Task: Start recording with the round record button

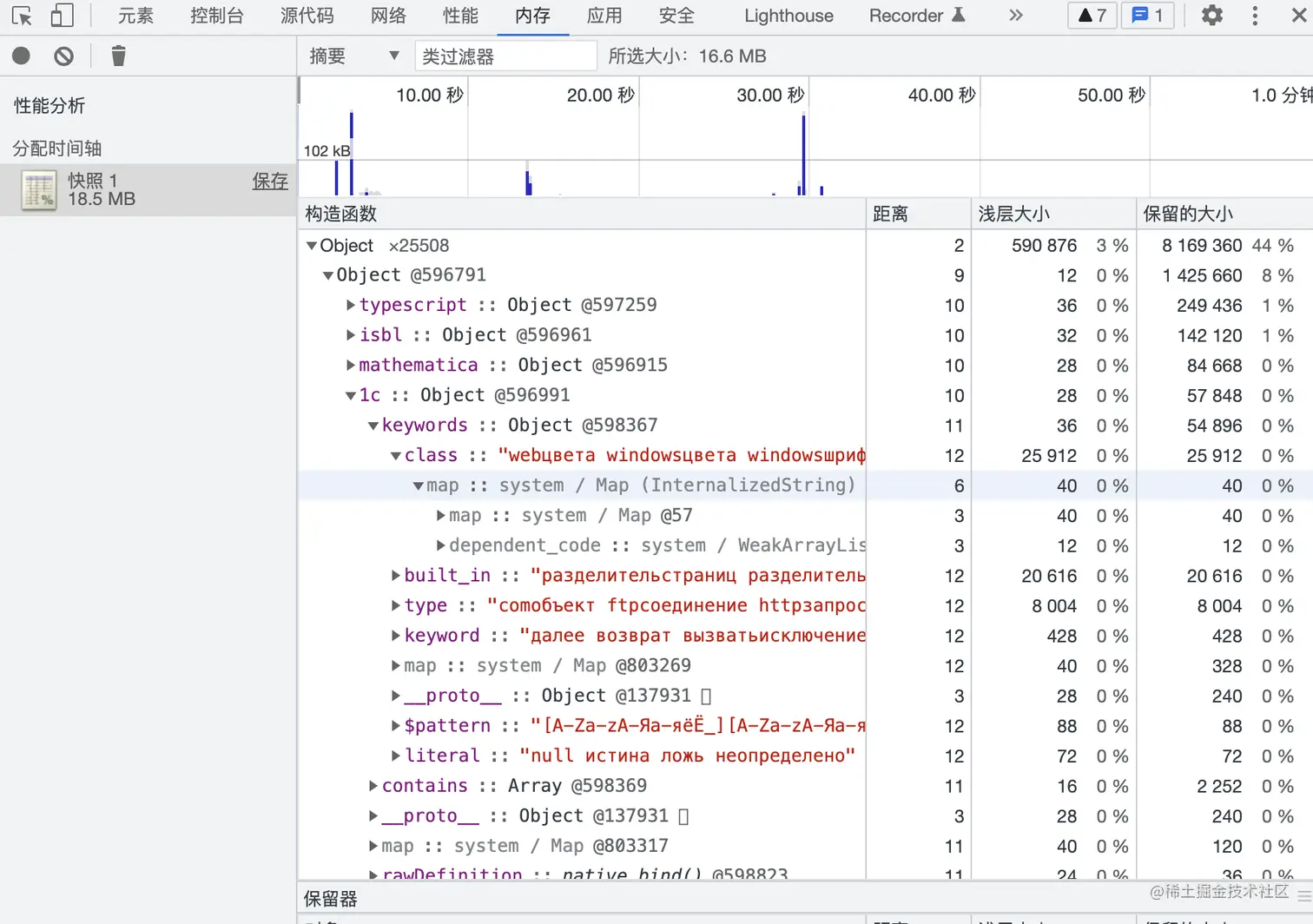Action: pyautogui.click(x=22, y=56)
